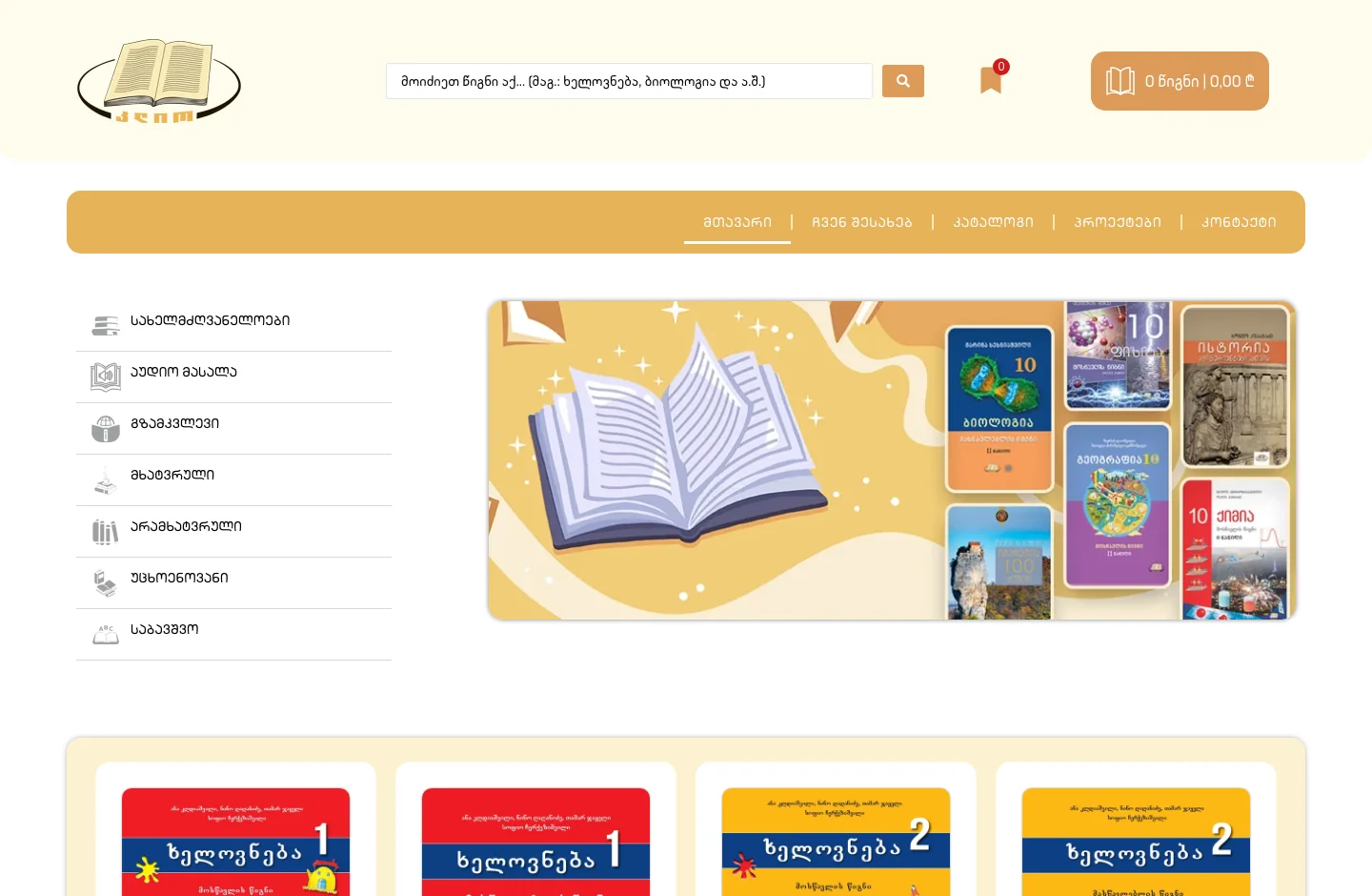
Task: Click the icon beside უცხოენოვანი
Action: [x=106, y=583]
